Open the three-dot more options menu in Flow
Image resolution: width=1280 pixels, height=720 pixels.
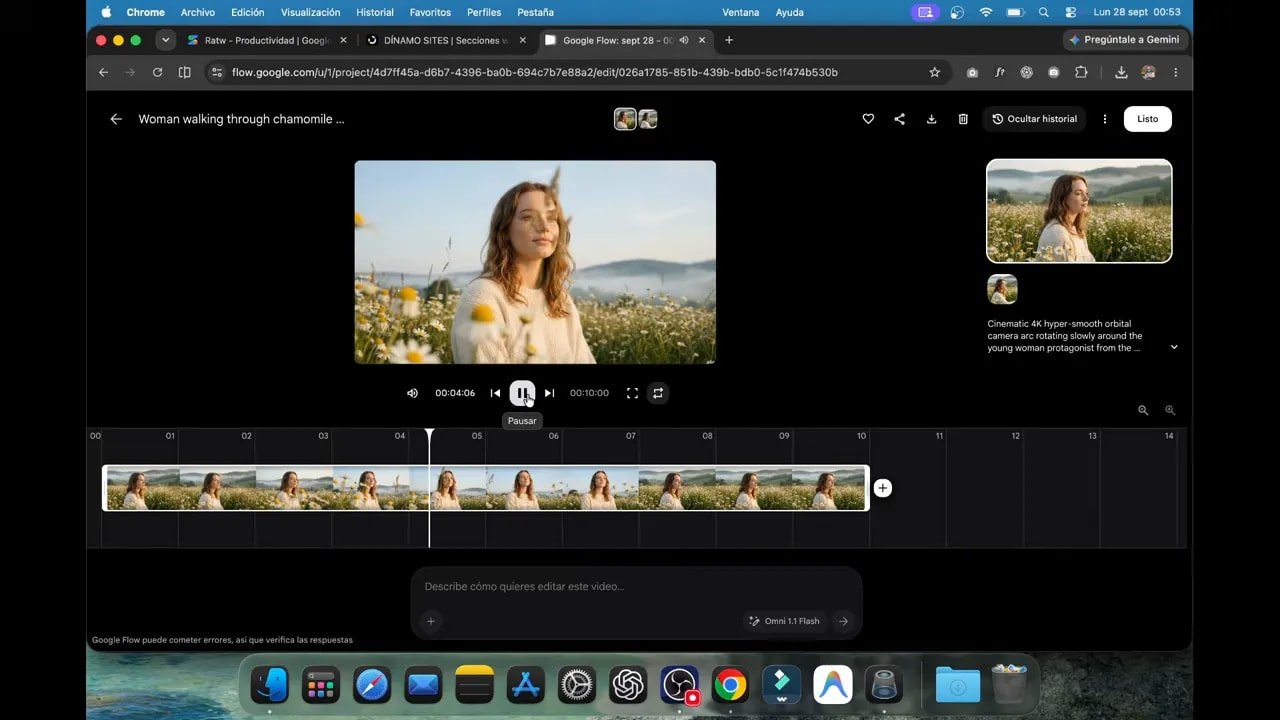coord(1105,119)
